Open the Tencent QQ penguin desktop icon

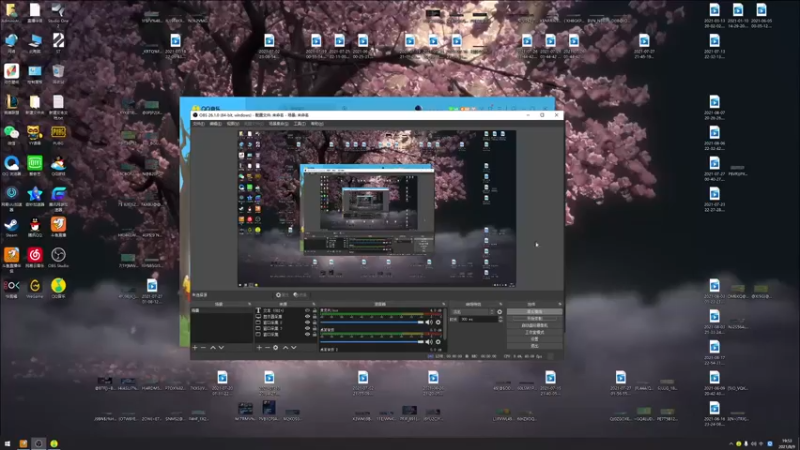pos(35,227)
